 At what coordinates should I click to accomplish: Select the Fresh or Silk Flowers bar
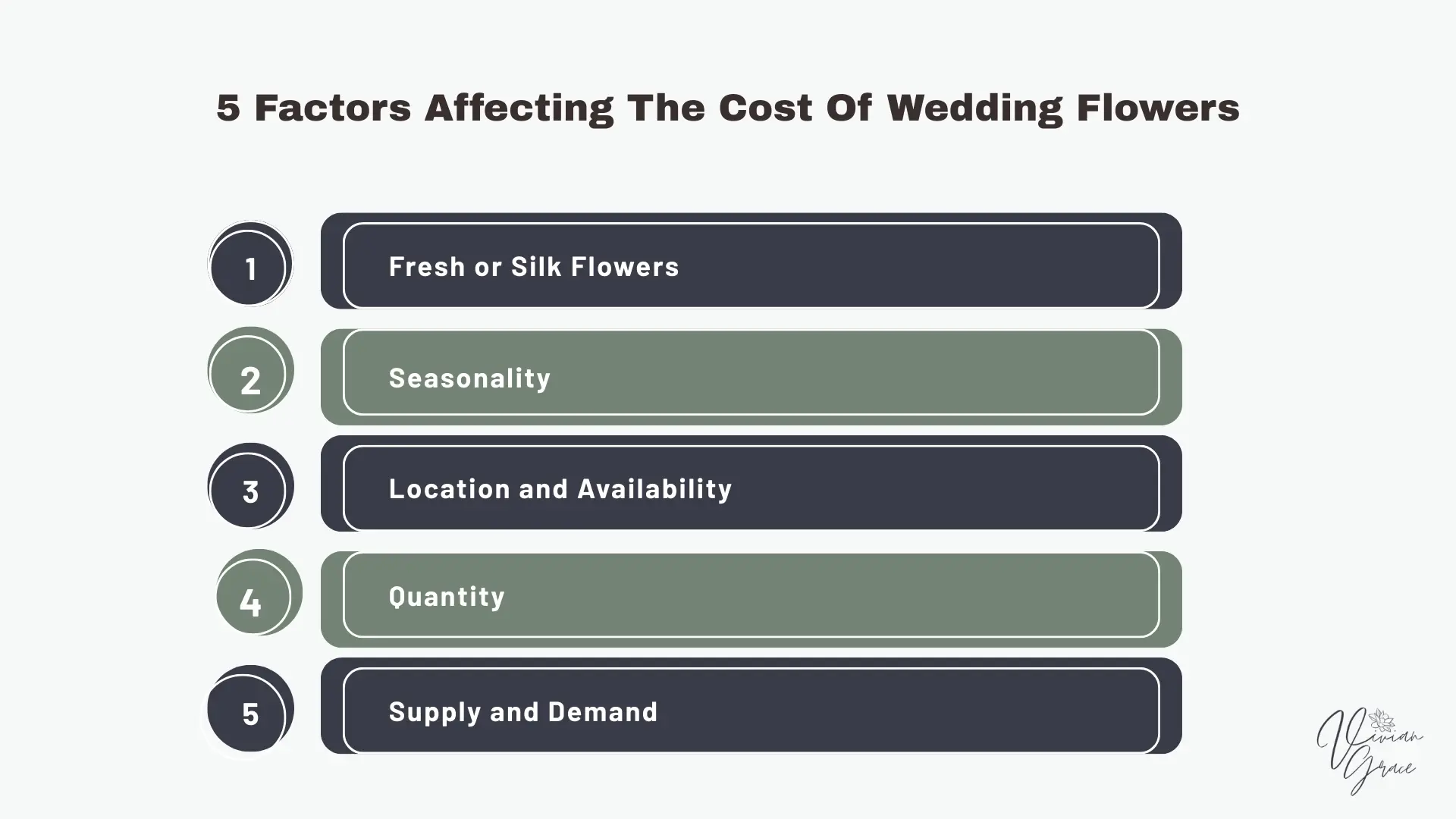(751, 265)
